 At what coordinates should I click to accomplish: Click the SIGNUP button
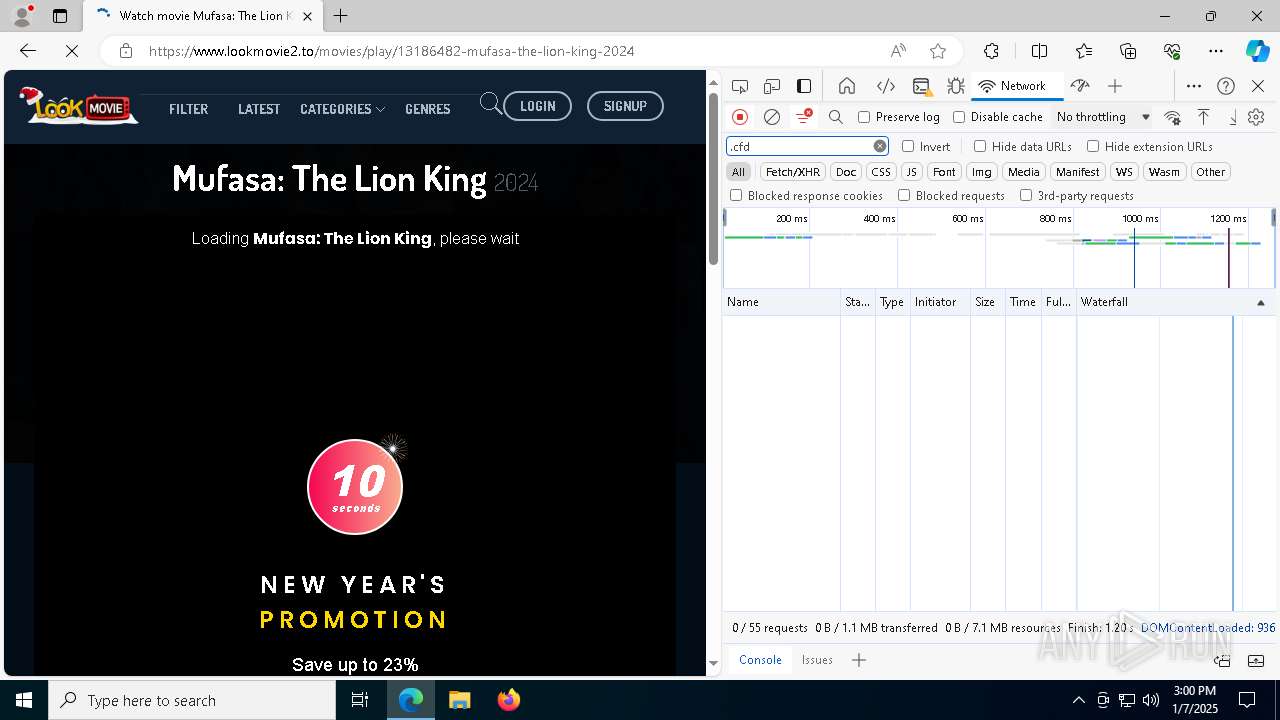[625, 106]
